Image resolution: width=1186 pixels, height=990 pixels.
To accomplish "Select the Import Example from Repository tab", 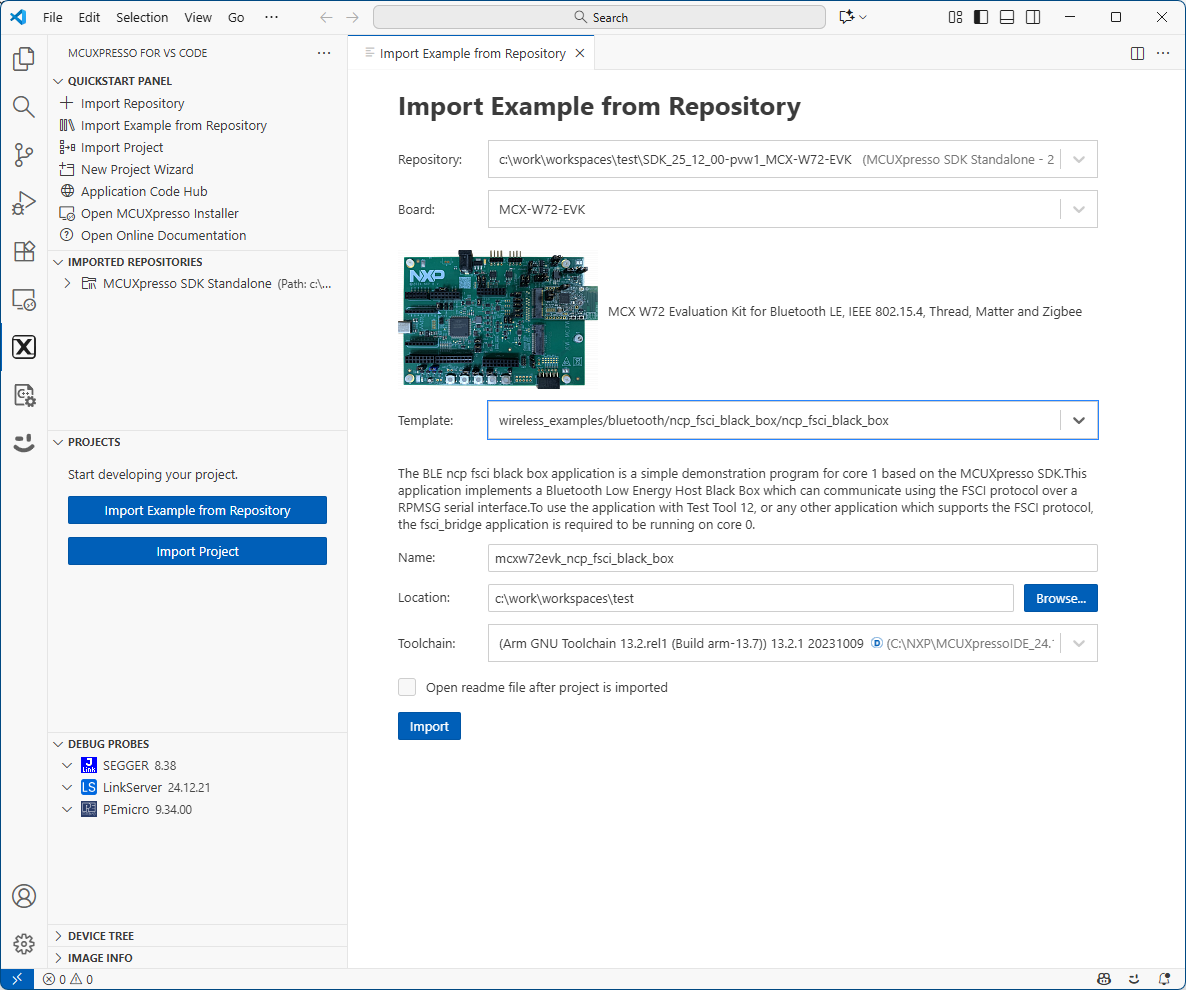I will (470, 53).
